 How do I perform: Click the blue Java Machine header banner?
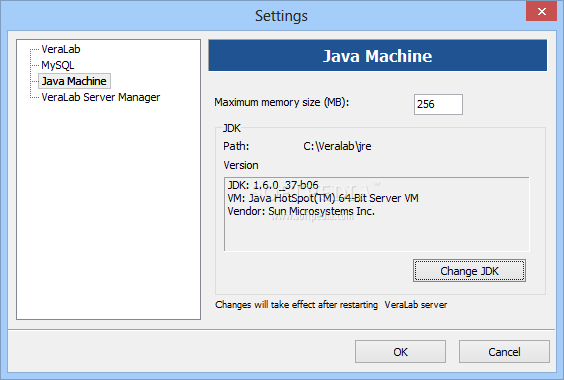(377, 55)
